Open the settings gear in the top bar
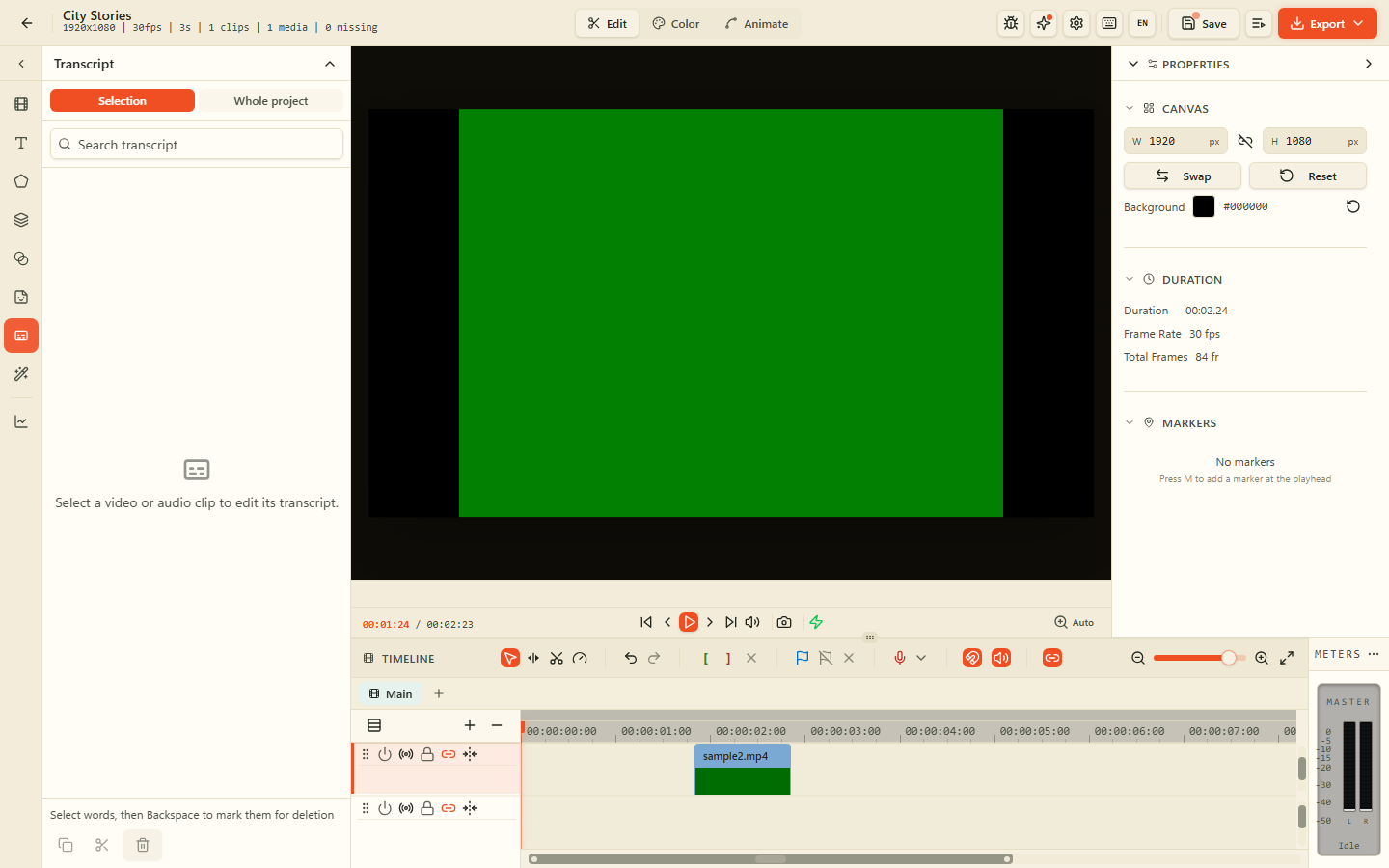1389x868 pixels. coord(1076,23)
